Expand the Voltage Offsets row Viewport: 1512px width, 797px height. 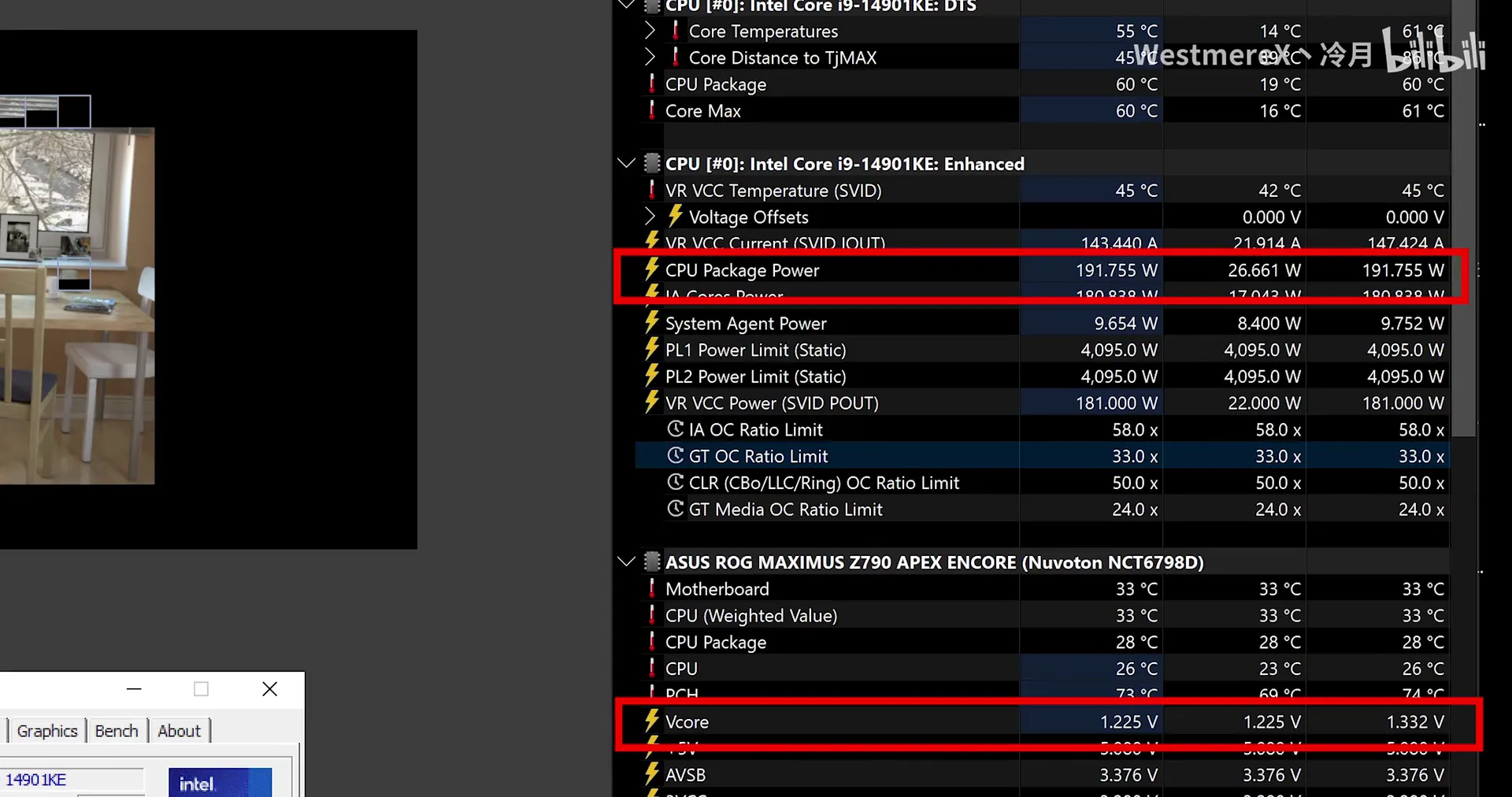click(650, 216)
